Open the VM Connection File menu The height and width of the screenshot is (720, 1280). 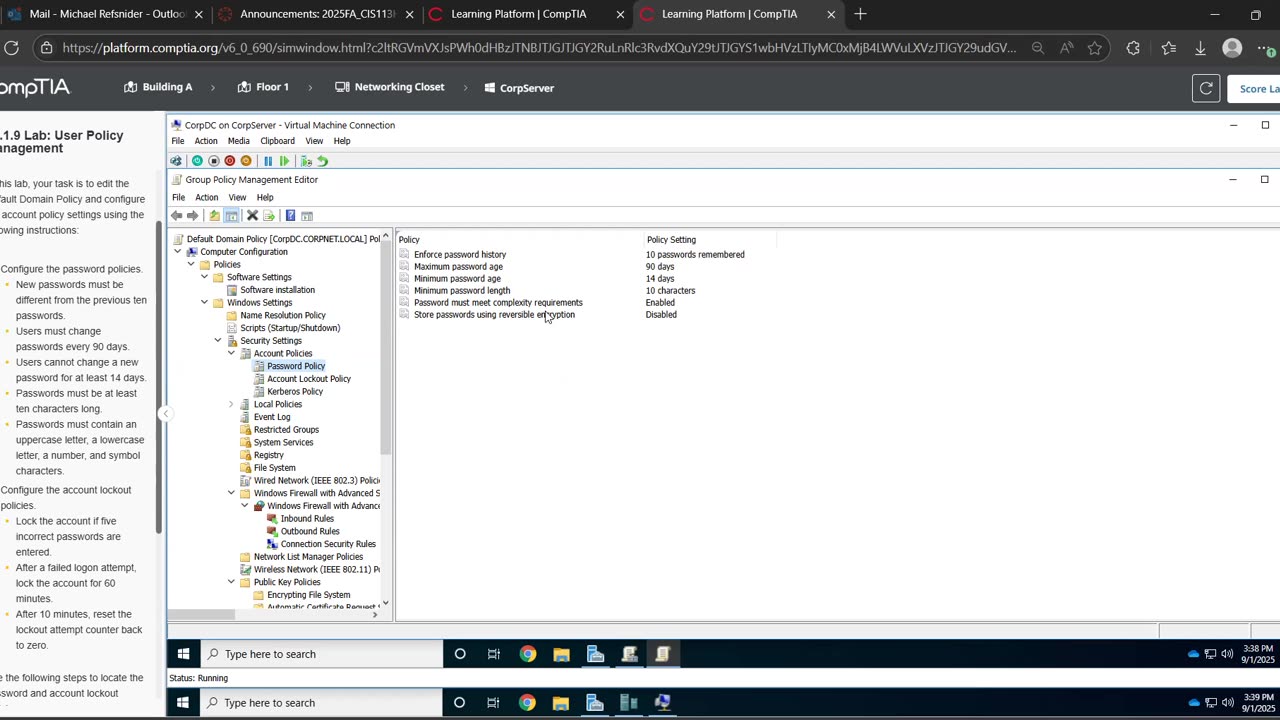[x=178, y=141]
